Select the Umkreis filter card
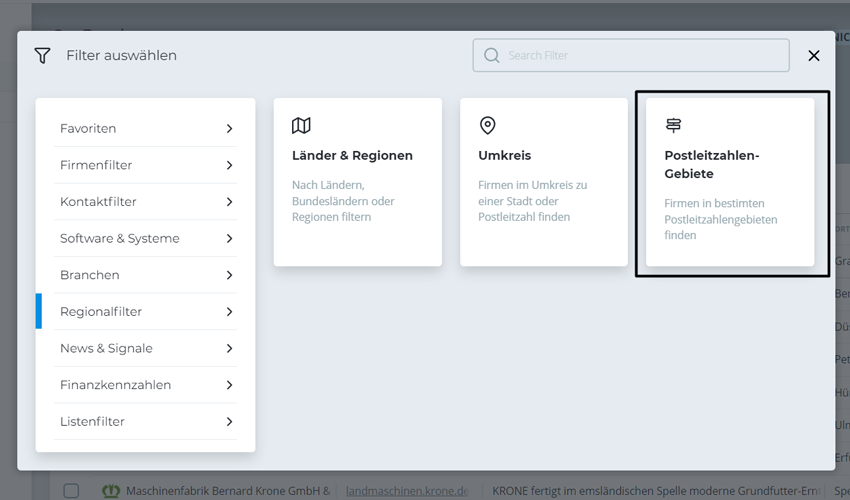This screenshot has height=500, width=850. click(x=543, y=182)
